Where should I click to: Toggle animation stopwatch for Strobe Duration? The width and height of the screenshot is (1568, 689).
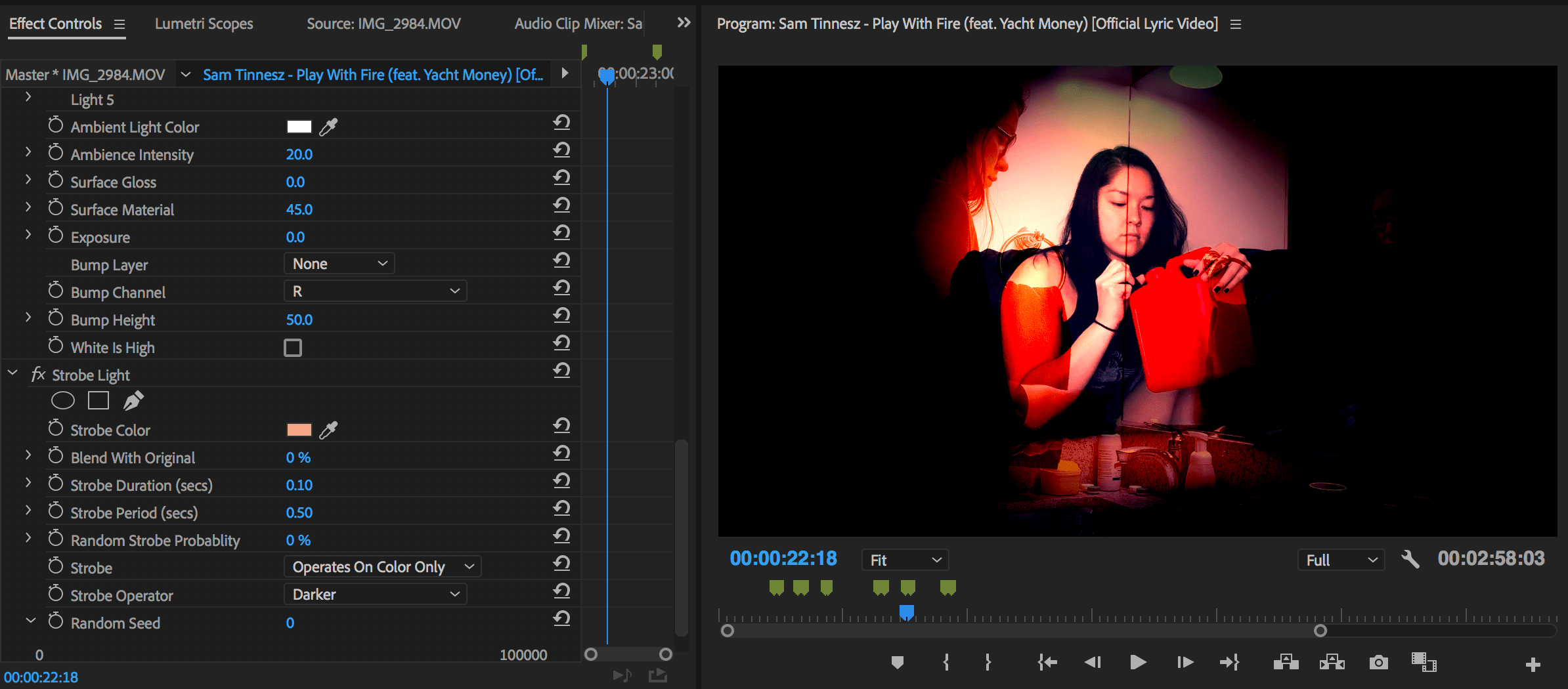point(56,484)
